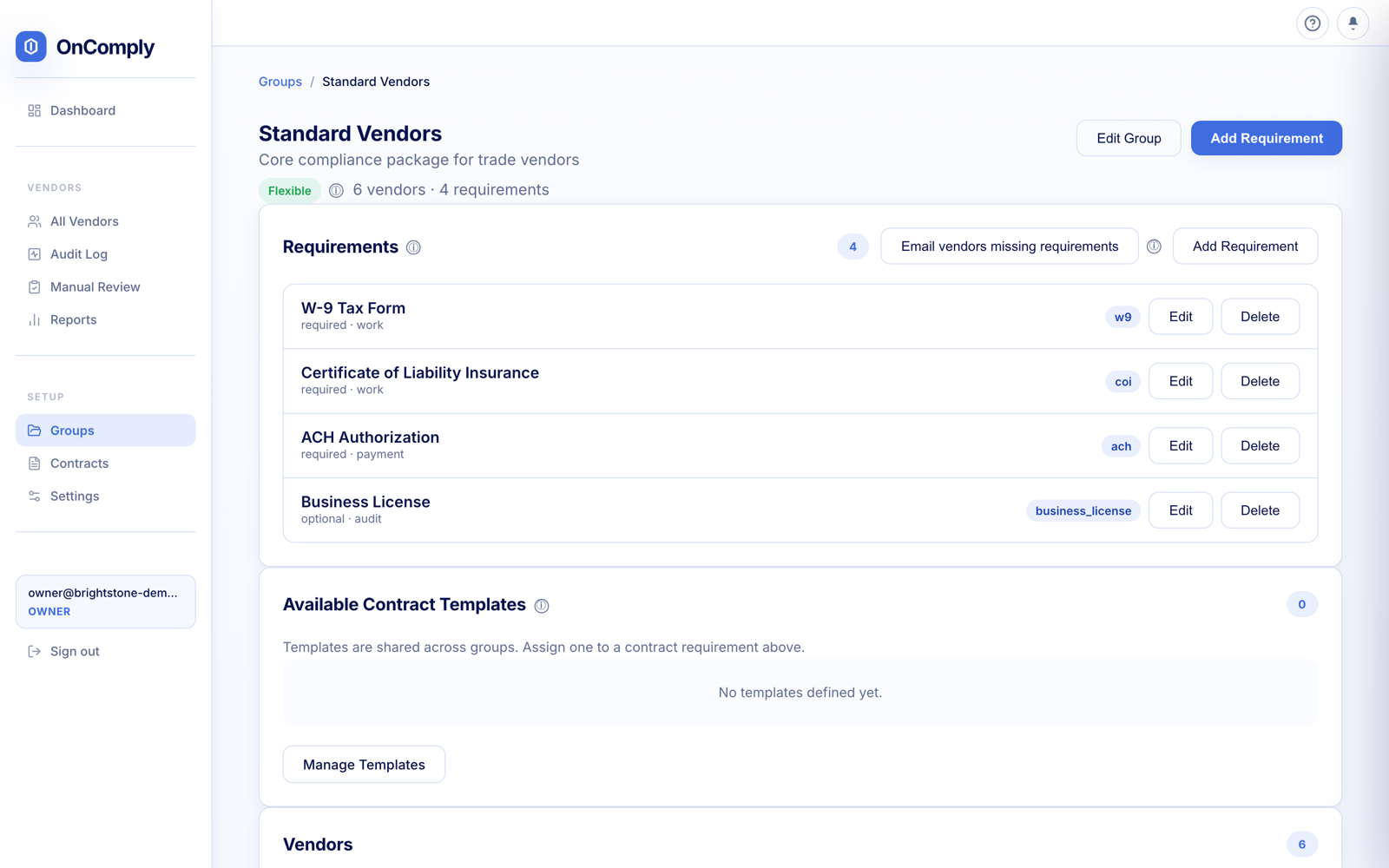Click the OnComply logo icon
This screenshot has width=1389, height=868.
pos(31,46)
